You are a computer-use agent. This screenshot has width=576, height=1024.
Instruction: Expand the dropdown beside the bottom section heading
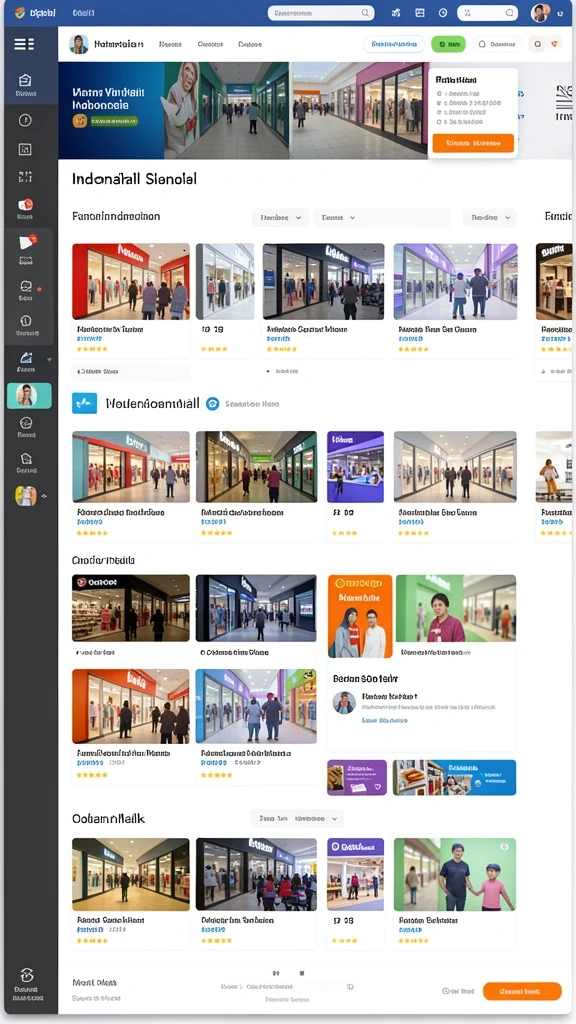pyautogui.click(x=297, y=818)
